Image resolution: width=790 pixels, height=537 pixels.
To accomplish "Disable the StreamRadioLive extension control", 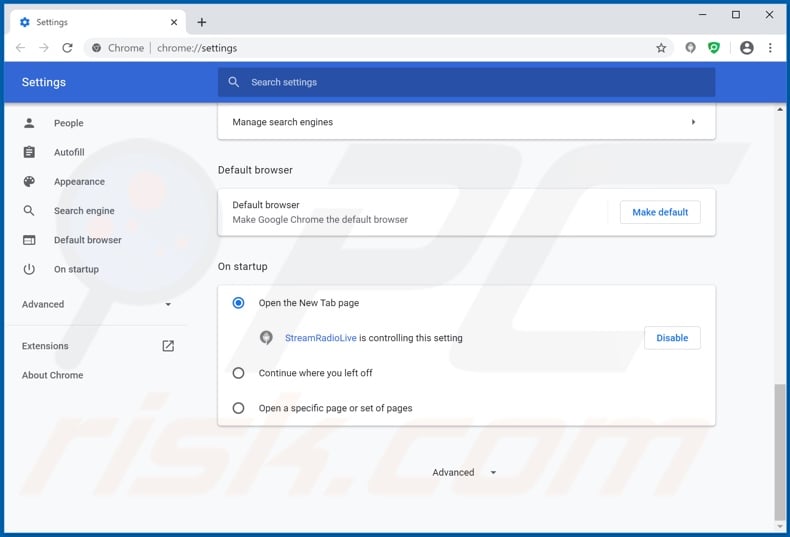I will [671, 338].
